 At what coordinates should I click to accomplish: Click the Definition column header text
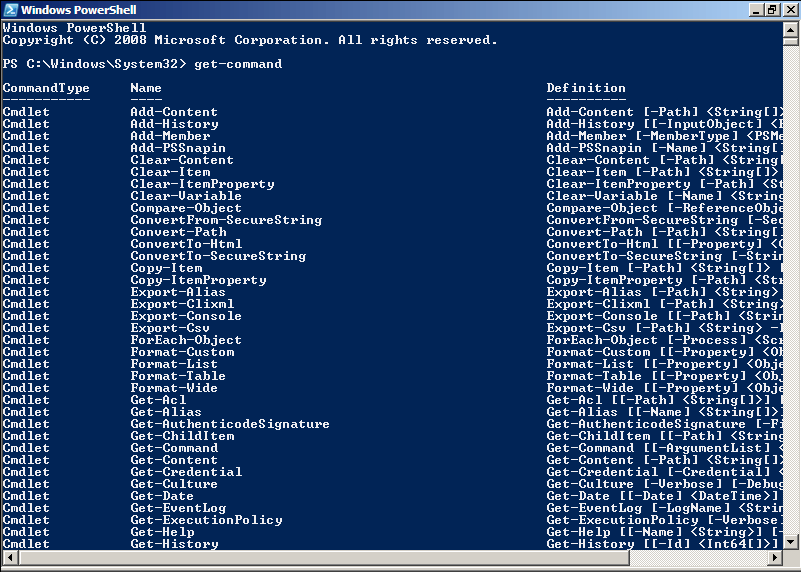click(x=586, y=88)
